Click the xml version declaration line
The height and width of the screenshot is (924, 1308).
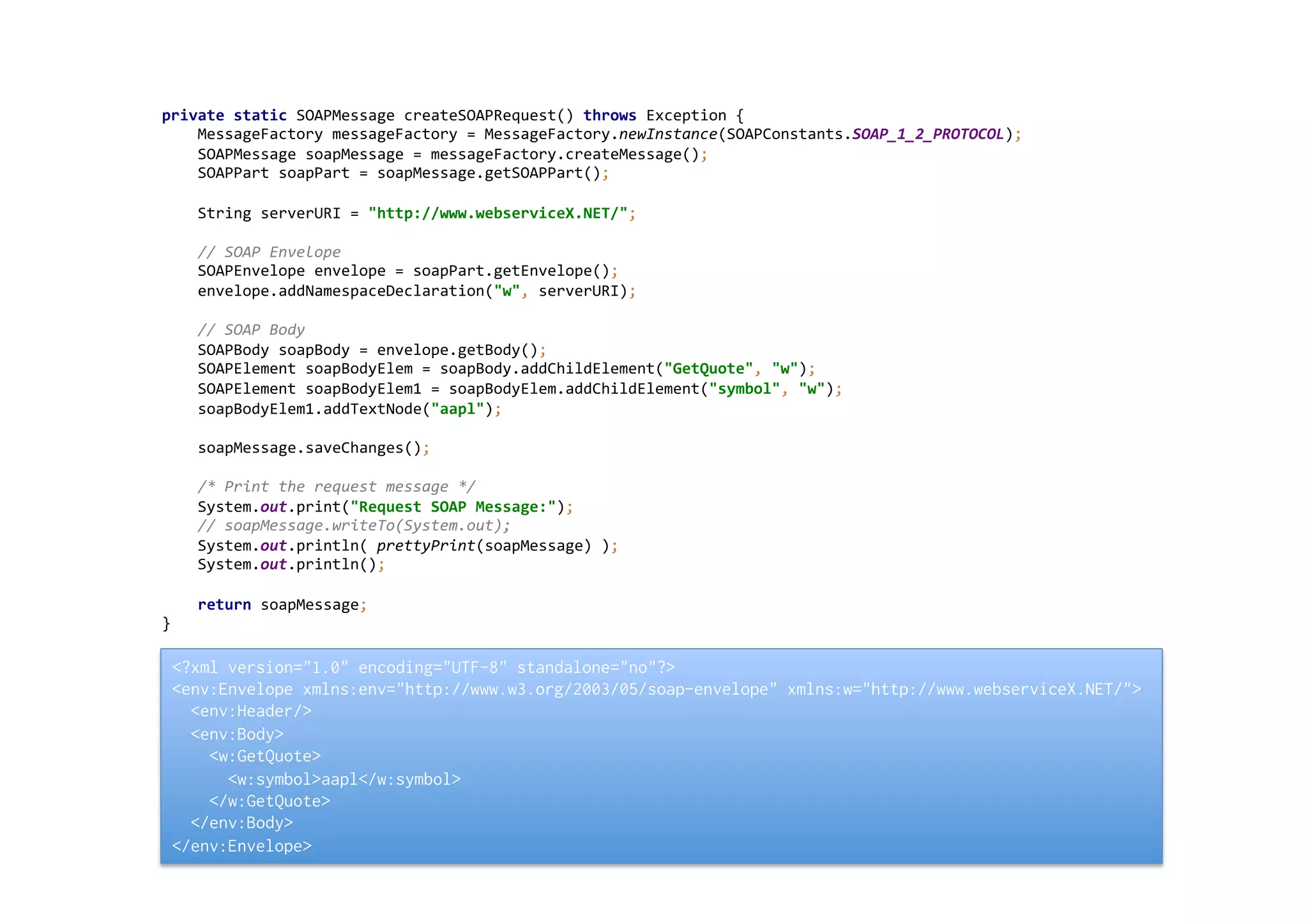[x=423, y=668]
